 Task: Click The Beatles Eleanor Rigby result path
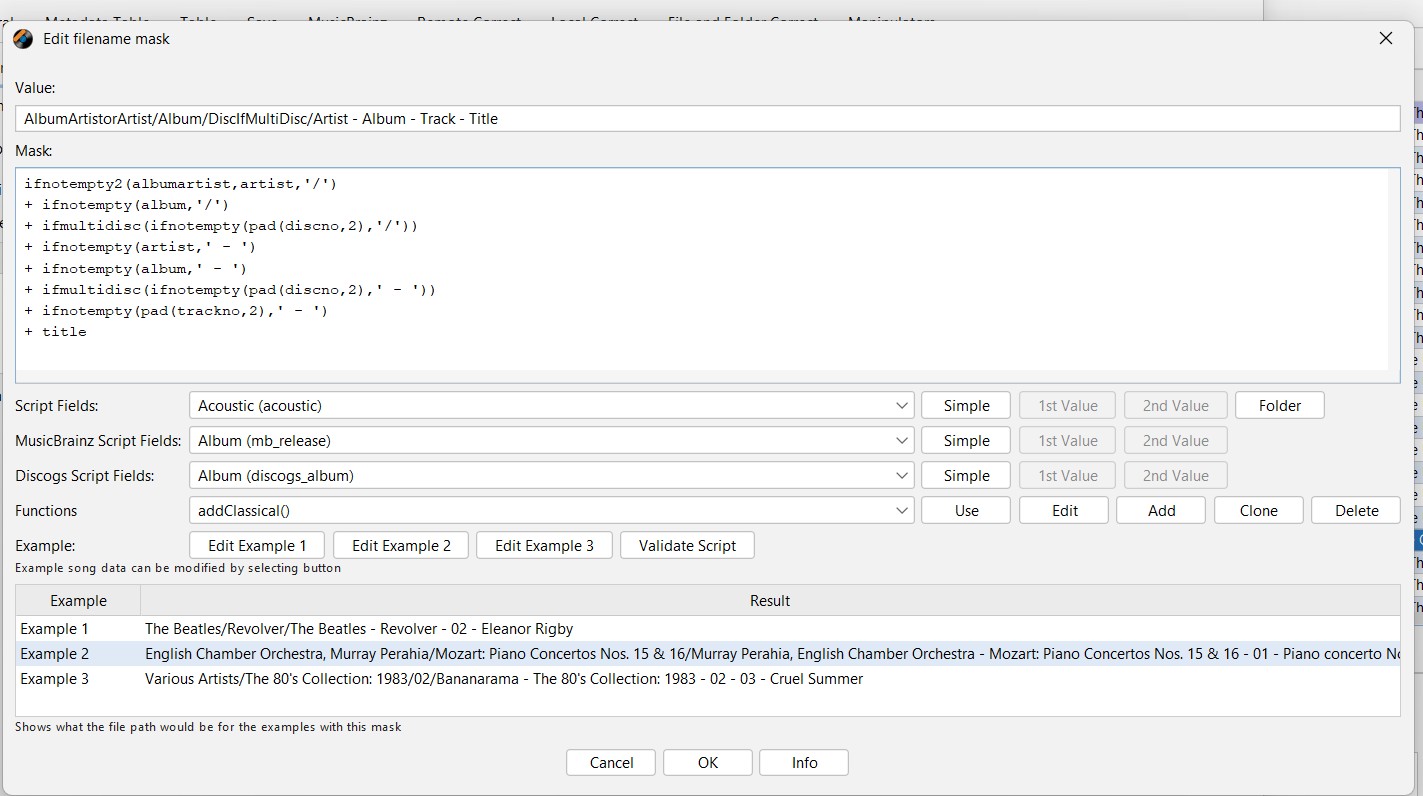tap(359, 629)
